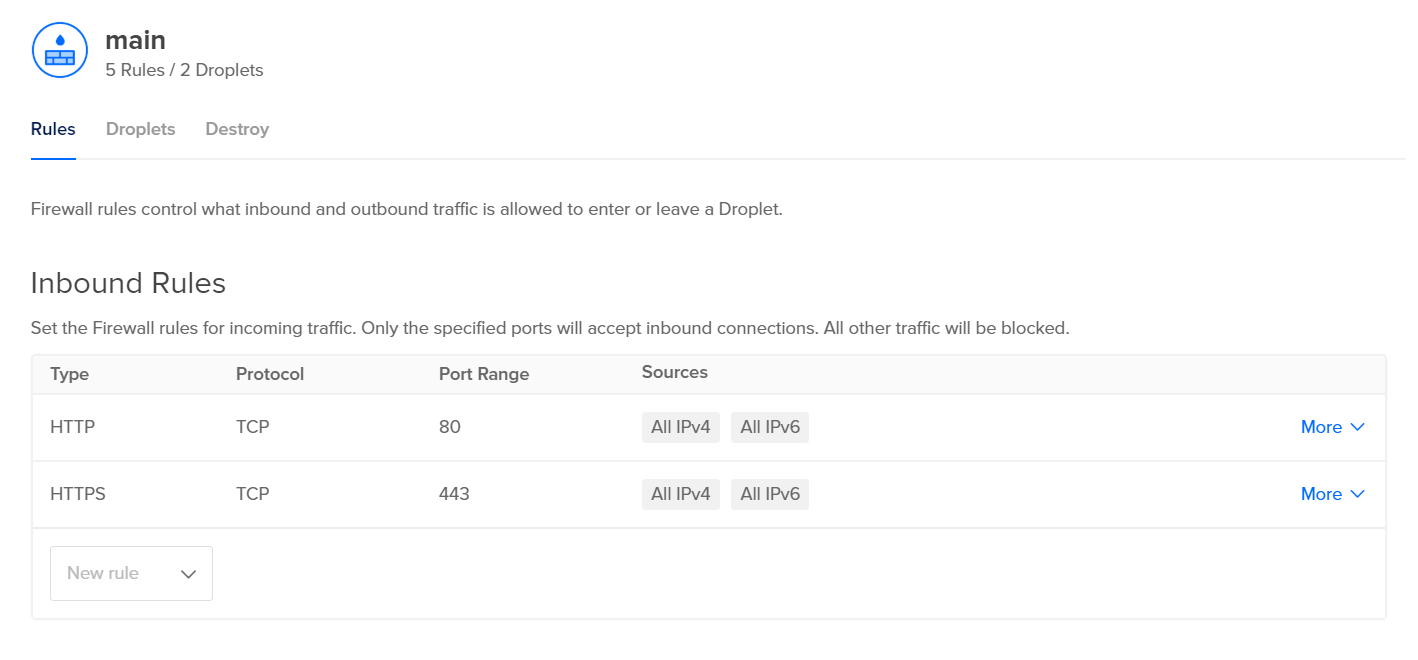Click the Port Range column header
1418x660 pixels.
point(483,374)
